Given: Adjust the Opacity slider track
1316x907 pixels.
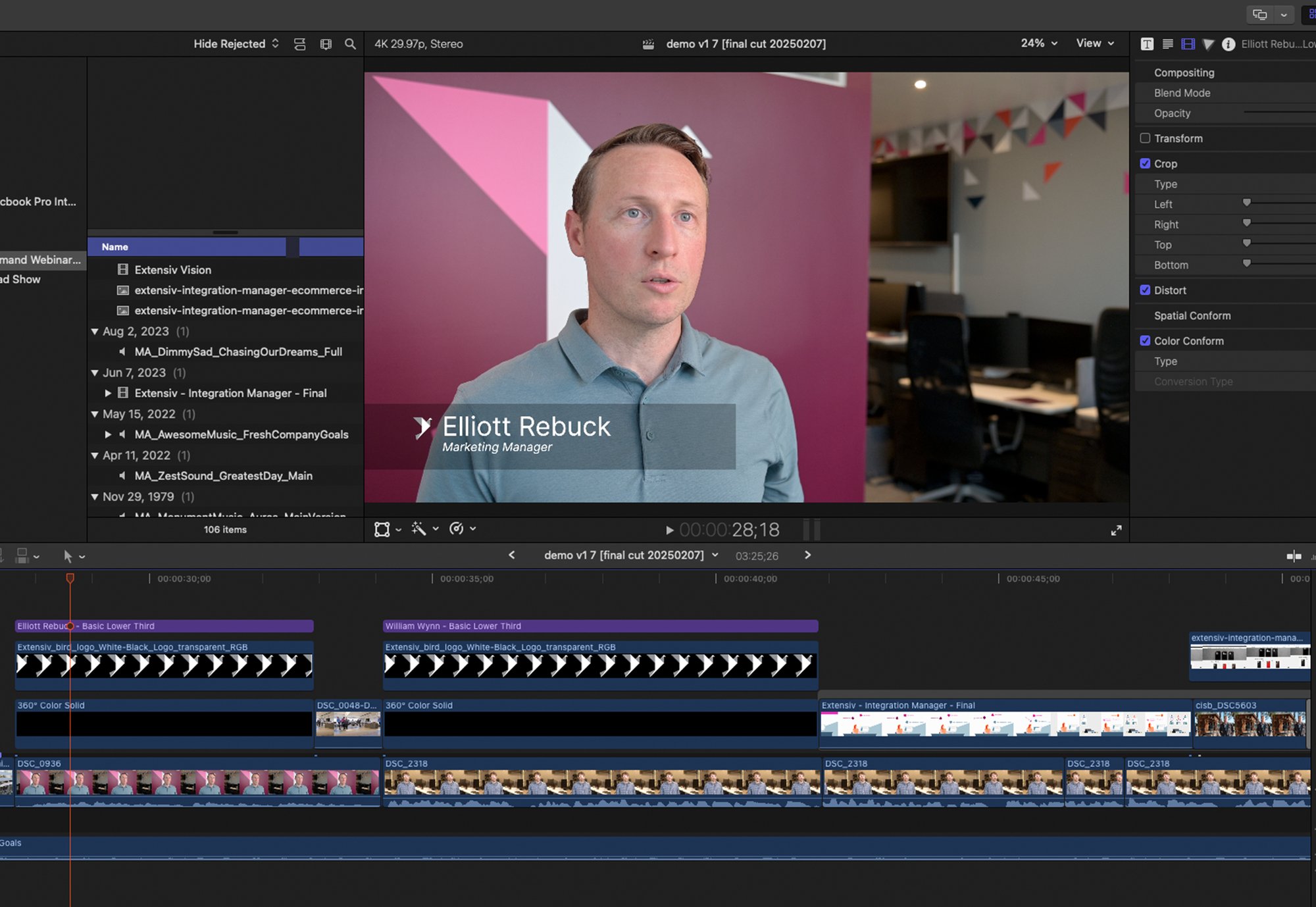Looking at the screenshot, I should tap(1279, 113).
